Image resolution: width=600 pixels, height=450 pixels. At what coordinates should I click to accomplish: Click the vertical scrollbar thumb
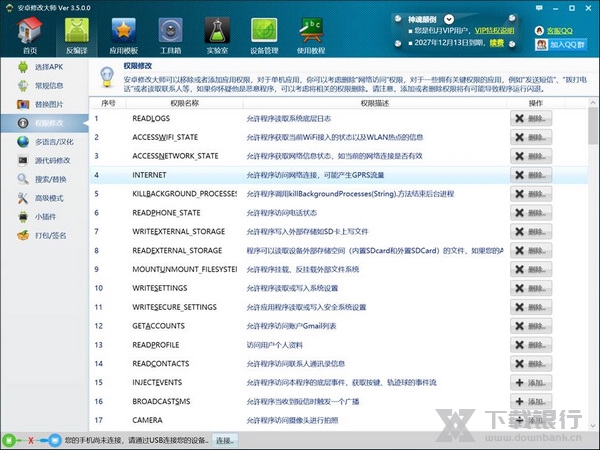[593, 126]
